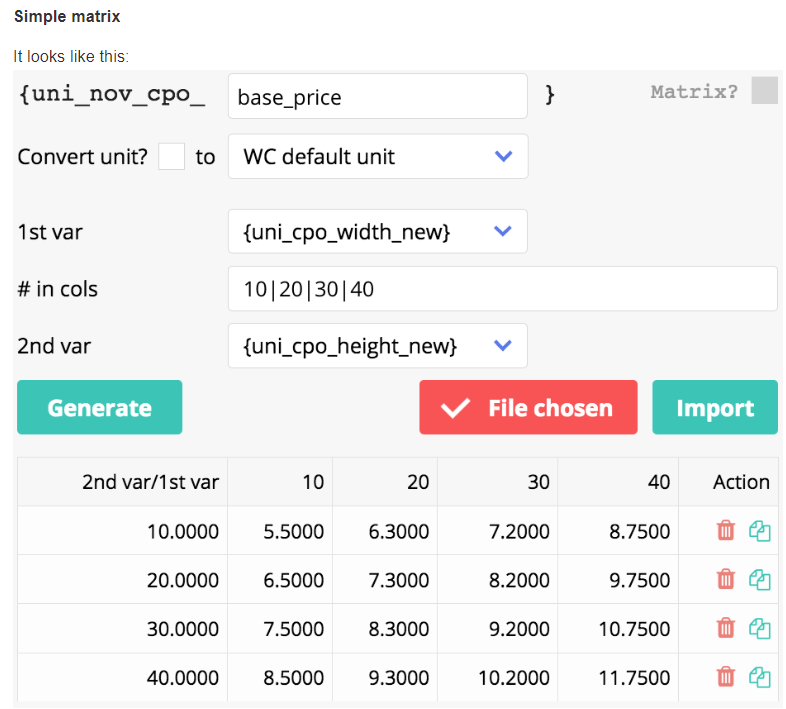The image size is (786, 709).
Task: Duplicate the 30.0000 matrix row
Action: coord(760,628)
